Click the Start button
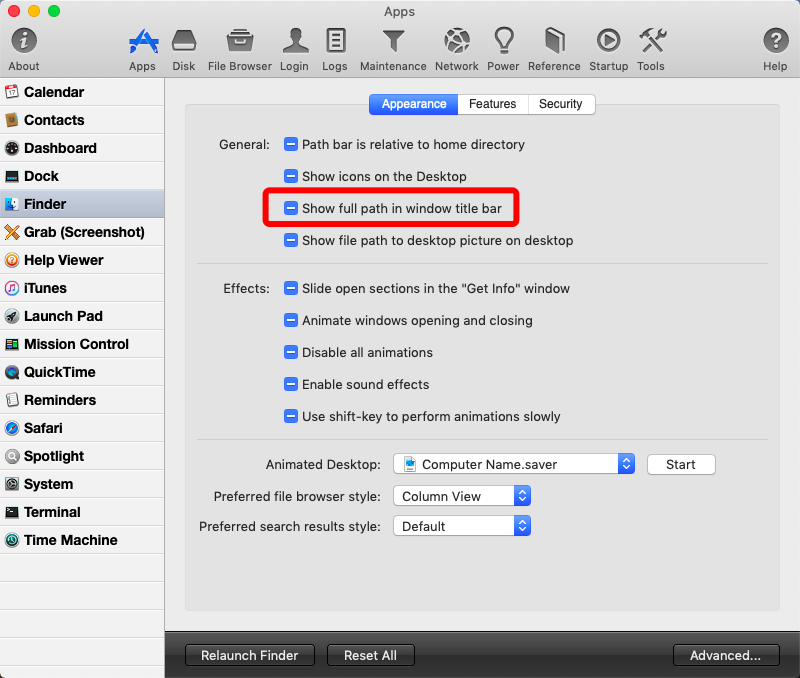The height and width of the screenshot is (678, 800). (x=681, y=464)
